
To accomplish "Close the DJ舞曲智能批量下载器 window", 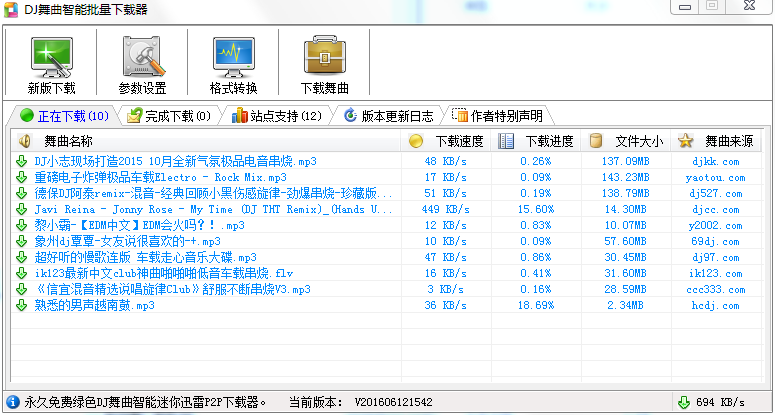I will click(x=749, y=6).
